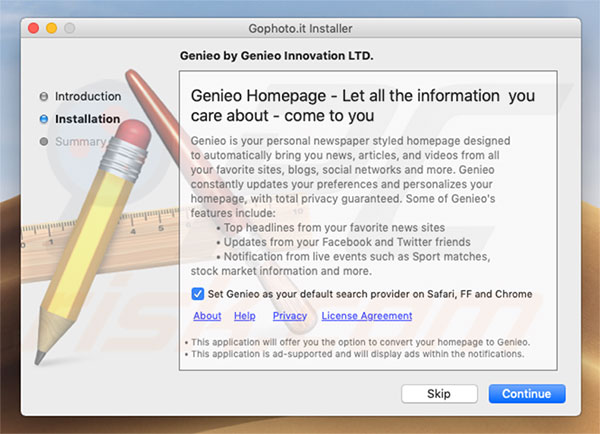Click the Skip button
This screenshot has height=434, width=600.
439,394
